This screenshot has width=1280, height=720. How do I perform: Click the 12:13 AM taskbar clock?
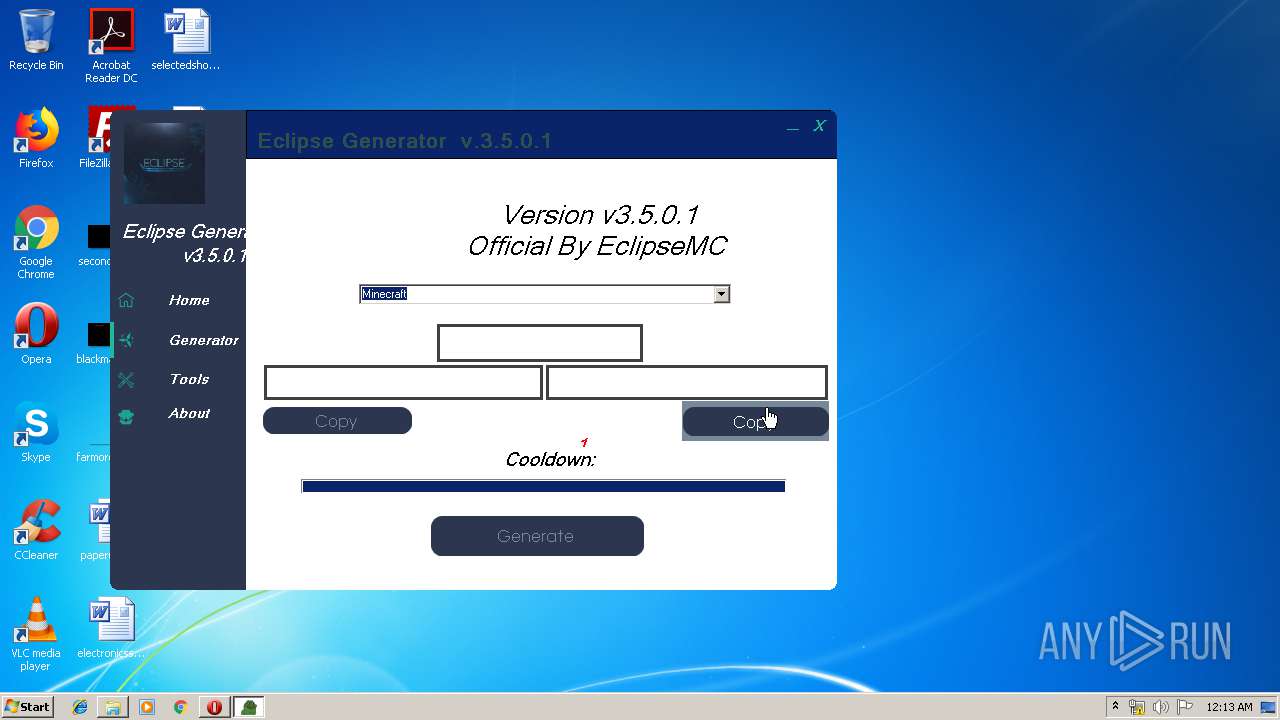1229,707
